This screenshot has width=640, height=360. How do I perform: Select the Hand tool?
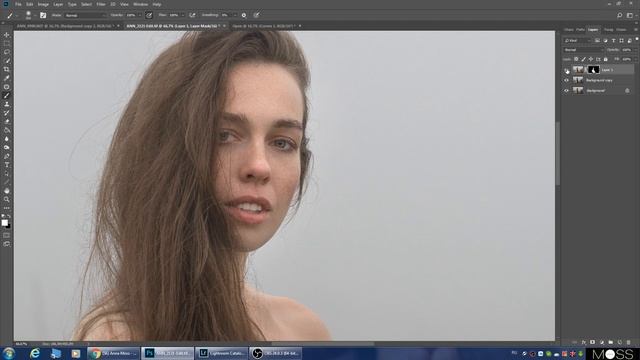[7, 191]
